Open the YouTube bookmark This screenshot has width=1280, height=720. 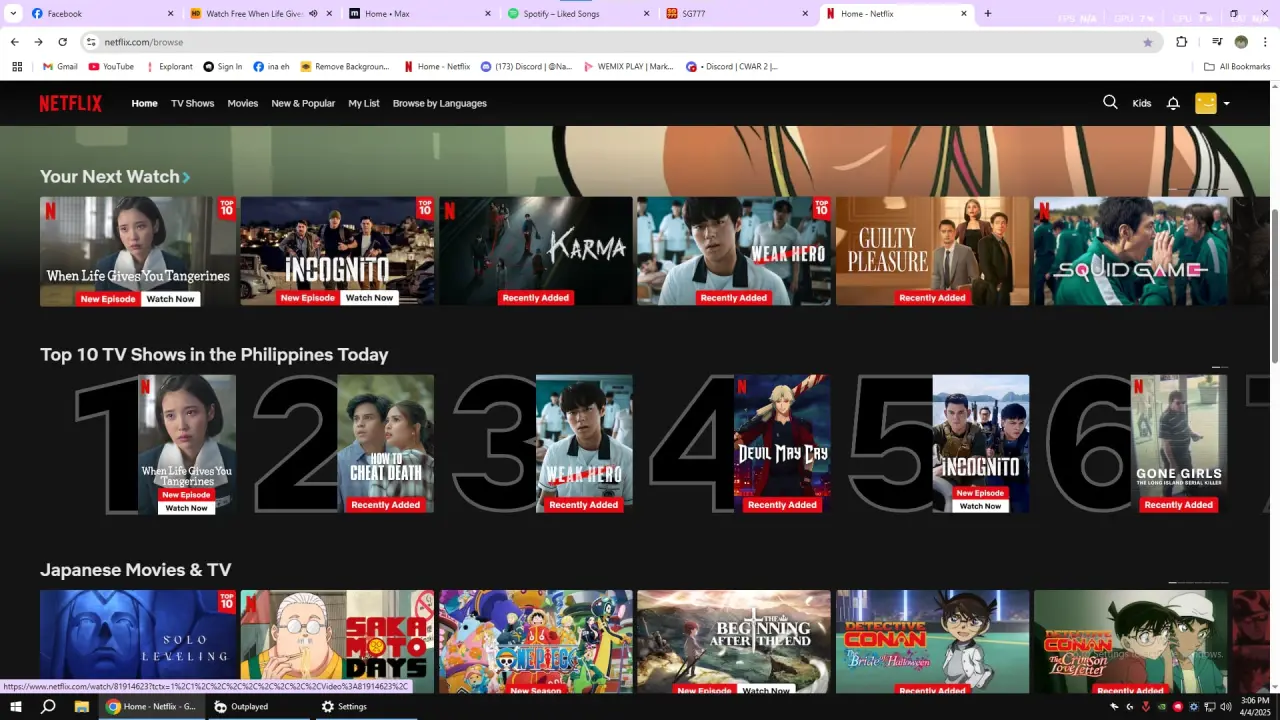point(111,67)
